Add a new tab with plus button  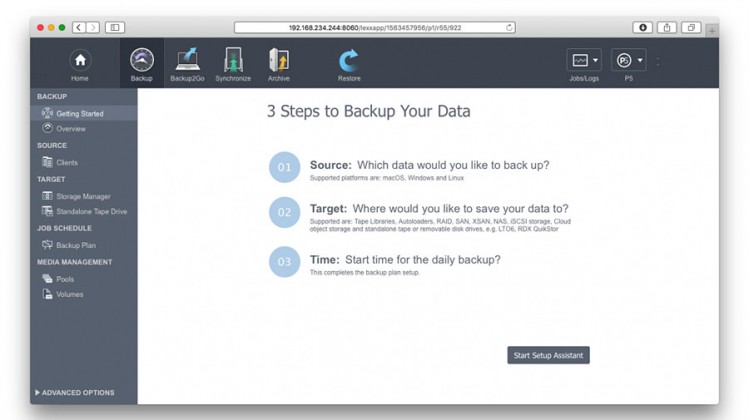coord(712,31)
